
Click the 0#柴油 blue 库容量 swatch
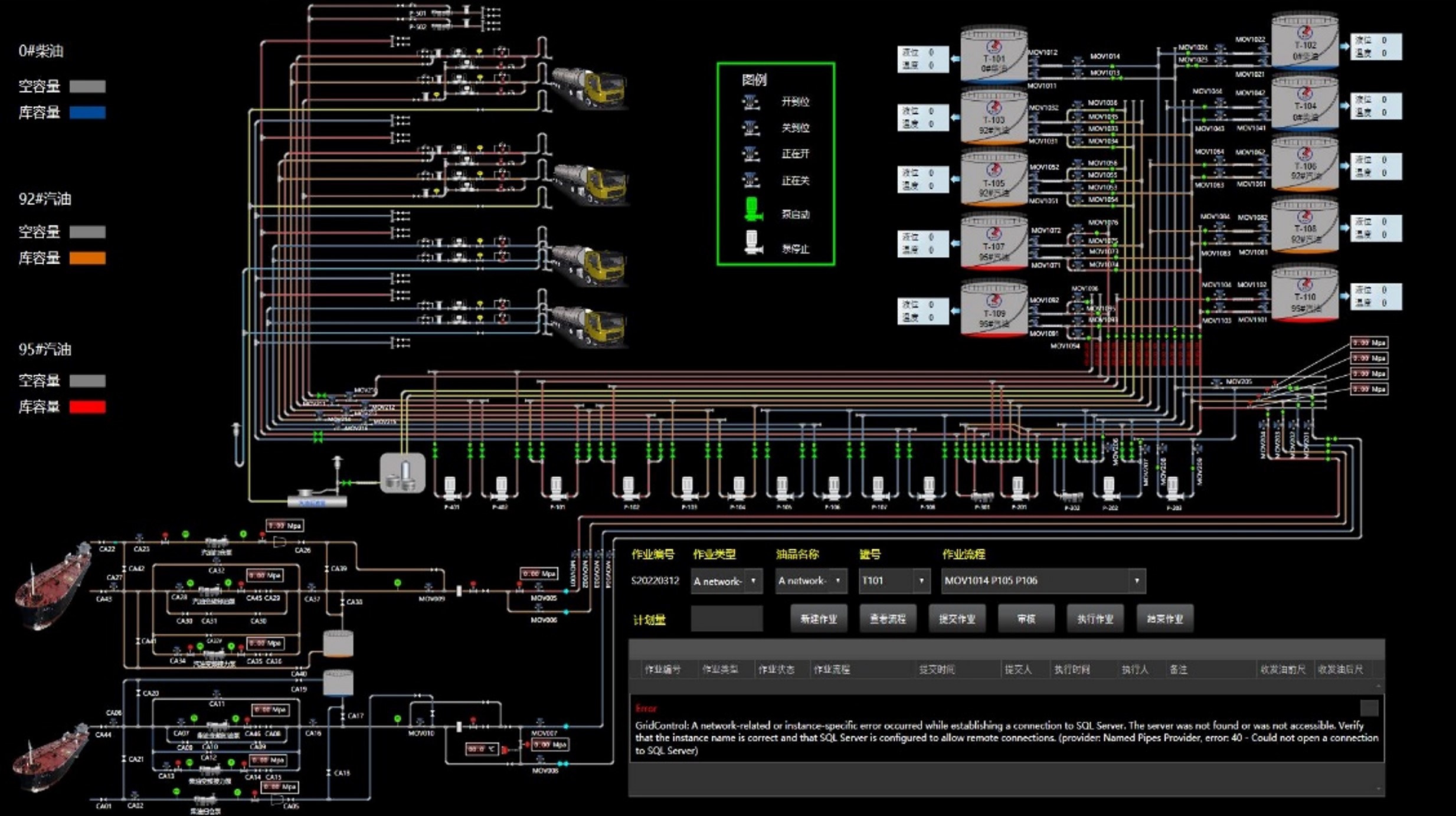click(87, 112)
